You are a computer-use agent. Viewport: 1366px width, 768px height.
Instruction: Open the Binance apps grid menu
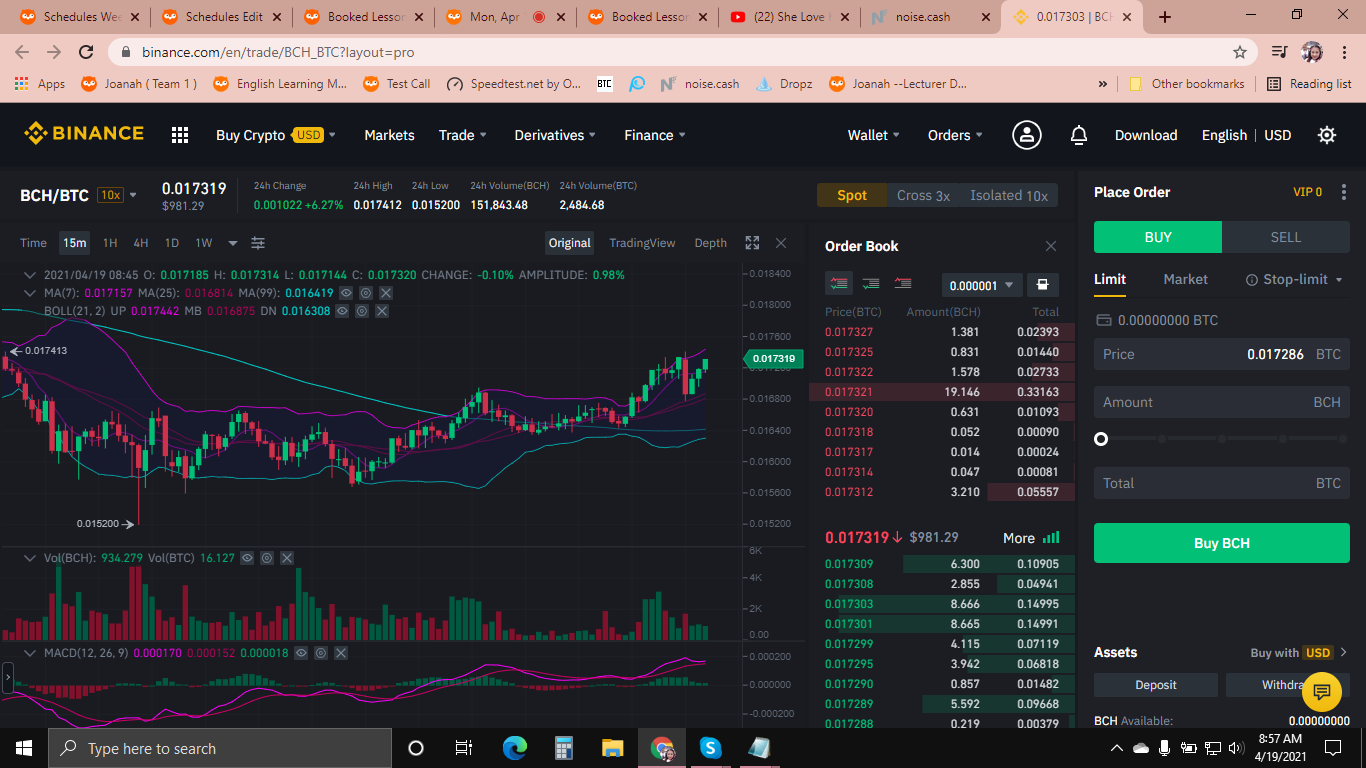[x=180, y=135]
